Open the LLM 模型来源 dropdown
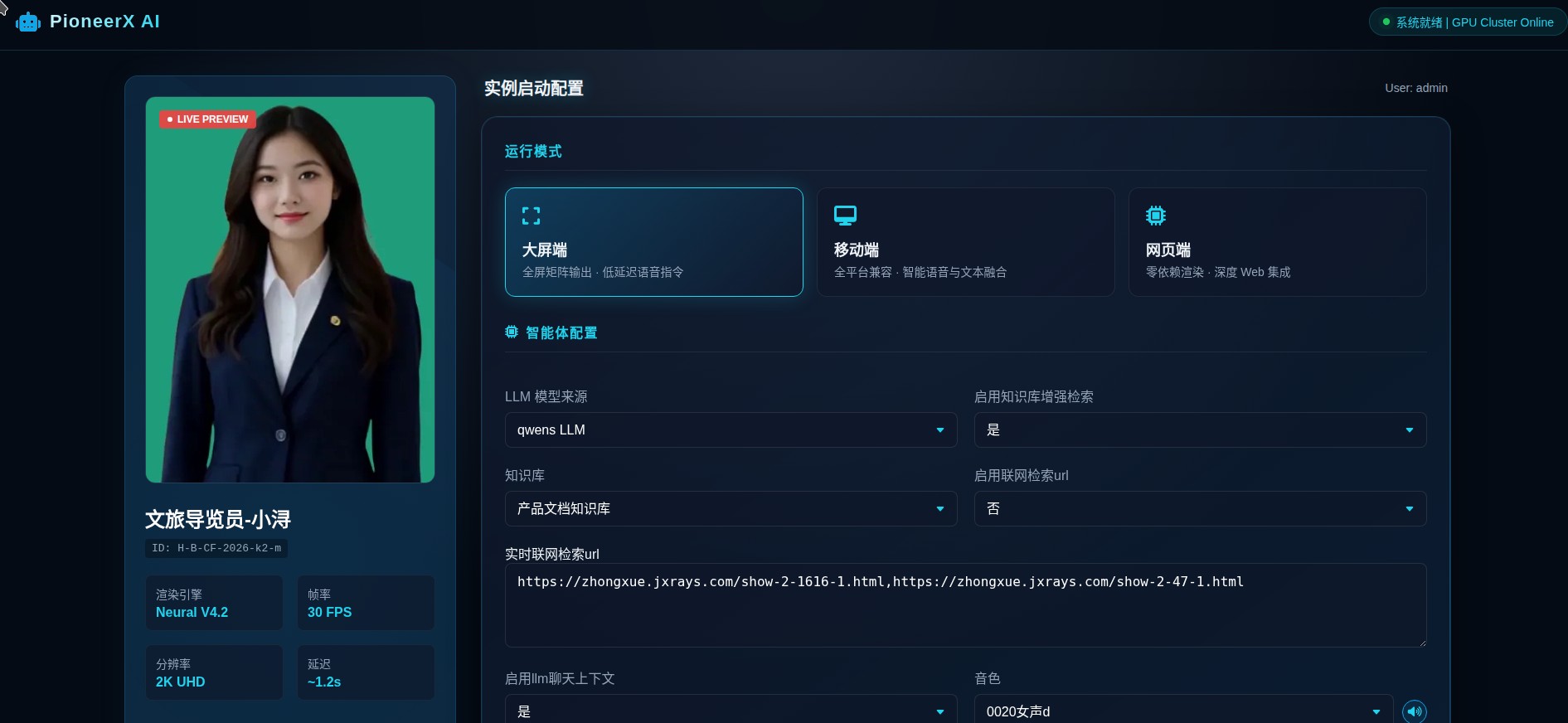The height and width of the screenshot is (723, 1568). coord(731,430)
